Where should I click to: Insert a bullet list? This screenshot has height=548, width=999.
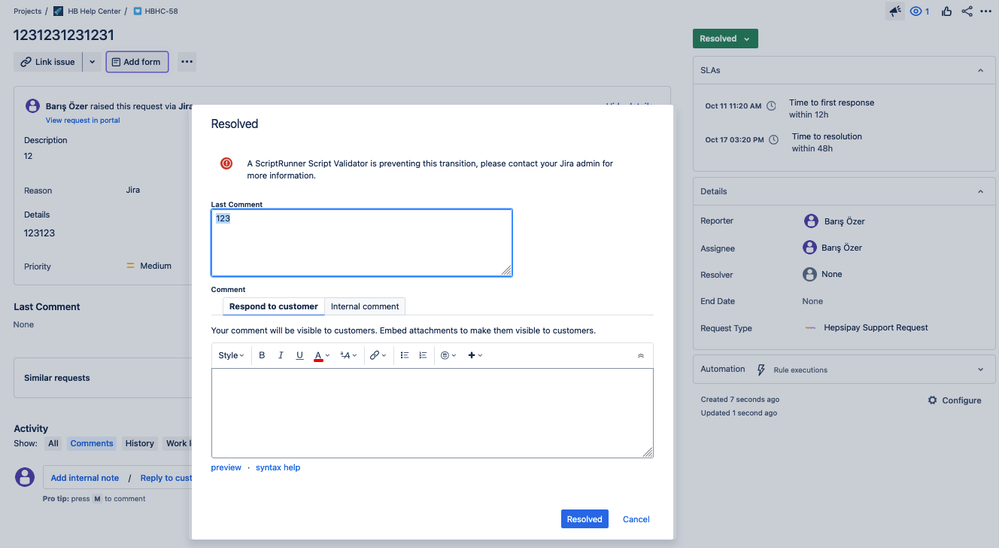[405, 356]
